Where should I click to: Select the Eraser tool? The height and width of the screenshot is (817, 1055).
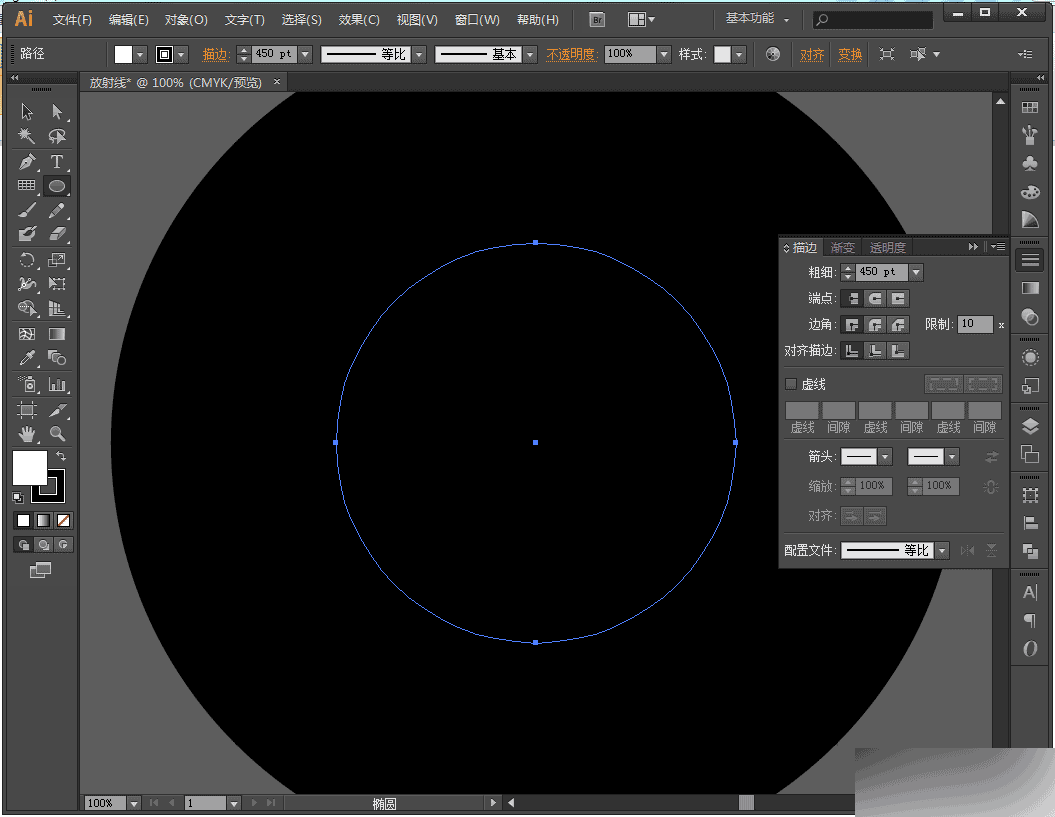(x=57, y=234)
